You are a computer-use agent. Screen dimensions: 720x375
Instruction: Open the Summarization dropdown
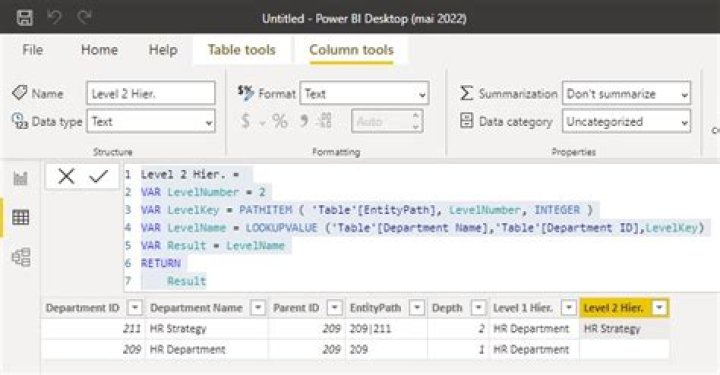click(626, 93)
